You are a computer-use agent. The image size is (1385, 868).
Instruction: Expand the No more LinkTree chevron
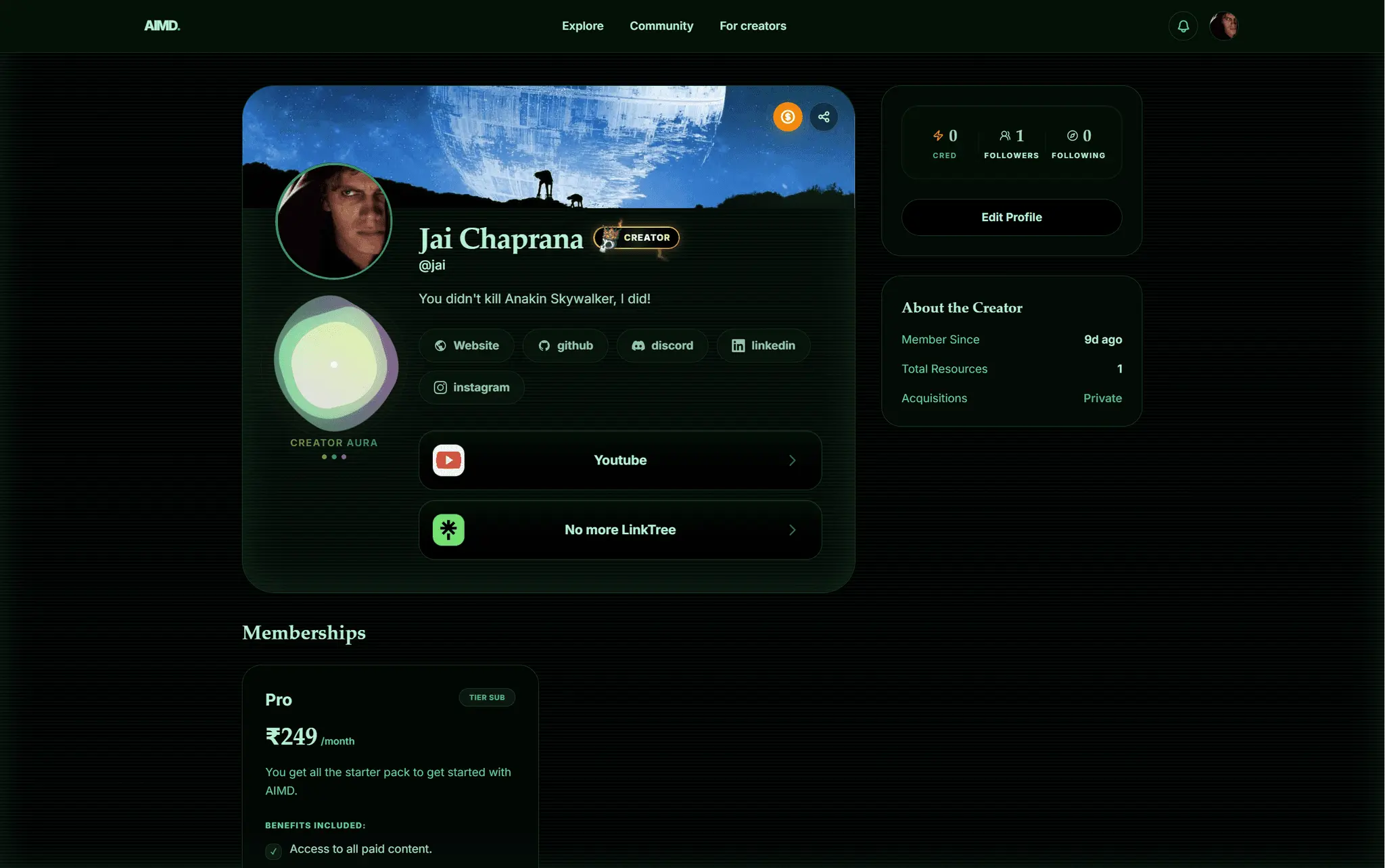pyautogui.click(x=792, y=530)
